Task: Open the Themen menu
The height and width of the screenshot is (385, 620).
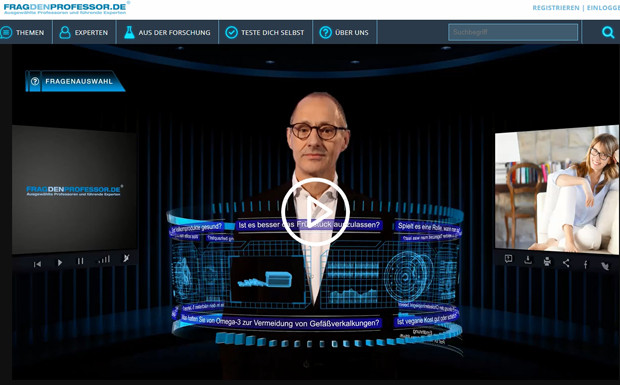Action: point(23,32)
